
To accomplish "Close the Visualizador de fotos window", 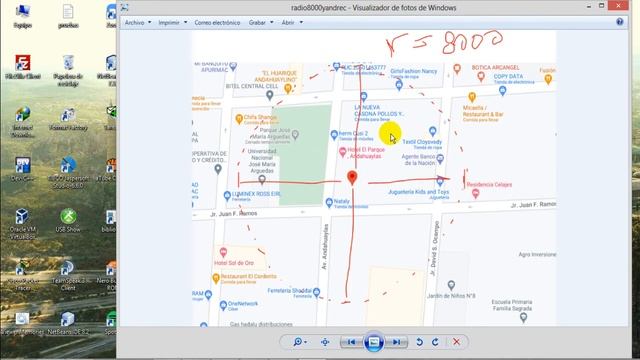I will tap(618, 6).
